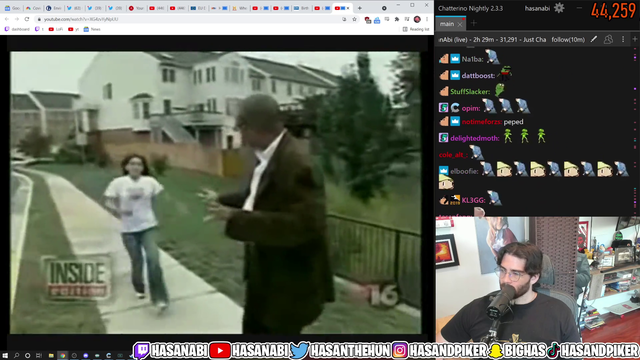Open the chat moderation pencil icon
Image resolution: width=640 pixels, height=360 pixels.
[x=594, y=39]
